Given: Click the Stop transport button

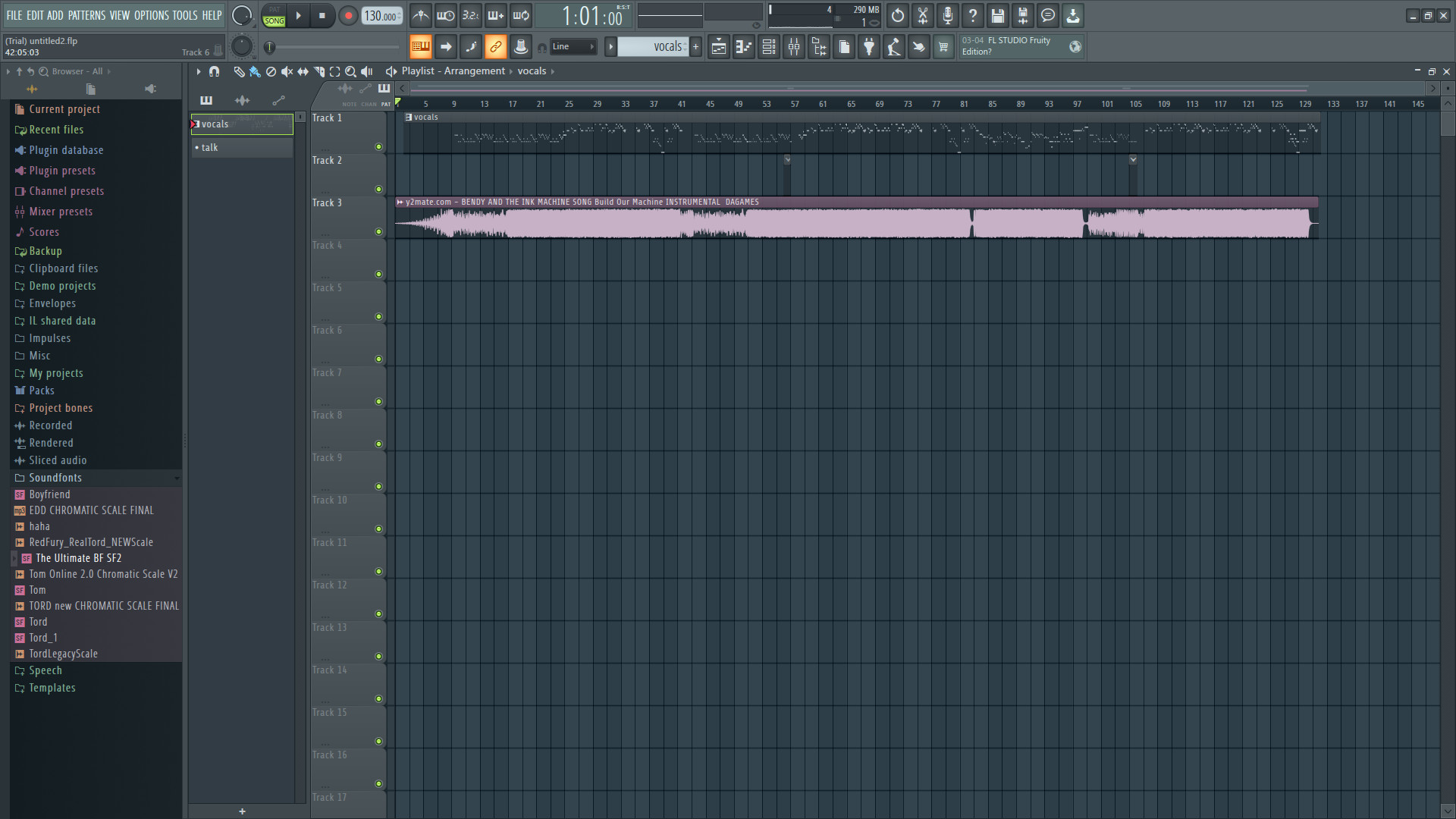Looking at the screenshot, I should point(322,15).
